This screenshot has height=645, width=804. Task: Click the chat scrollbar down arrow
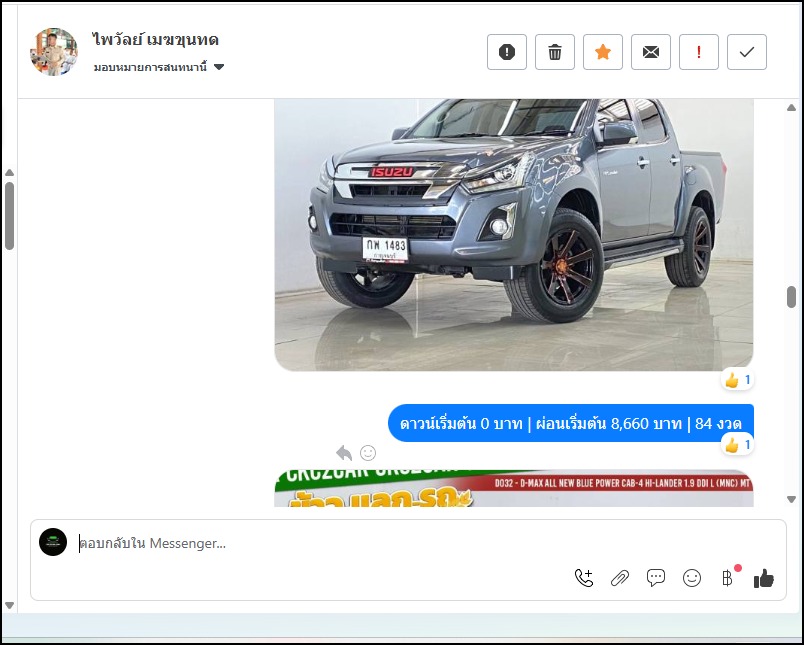791,499
